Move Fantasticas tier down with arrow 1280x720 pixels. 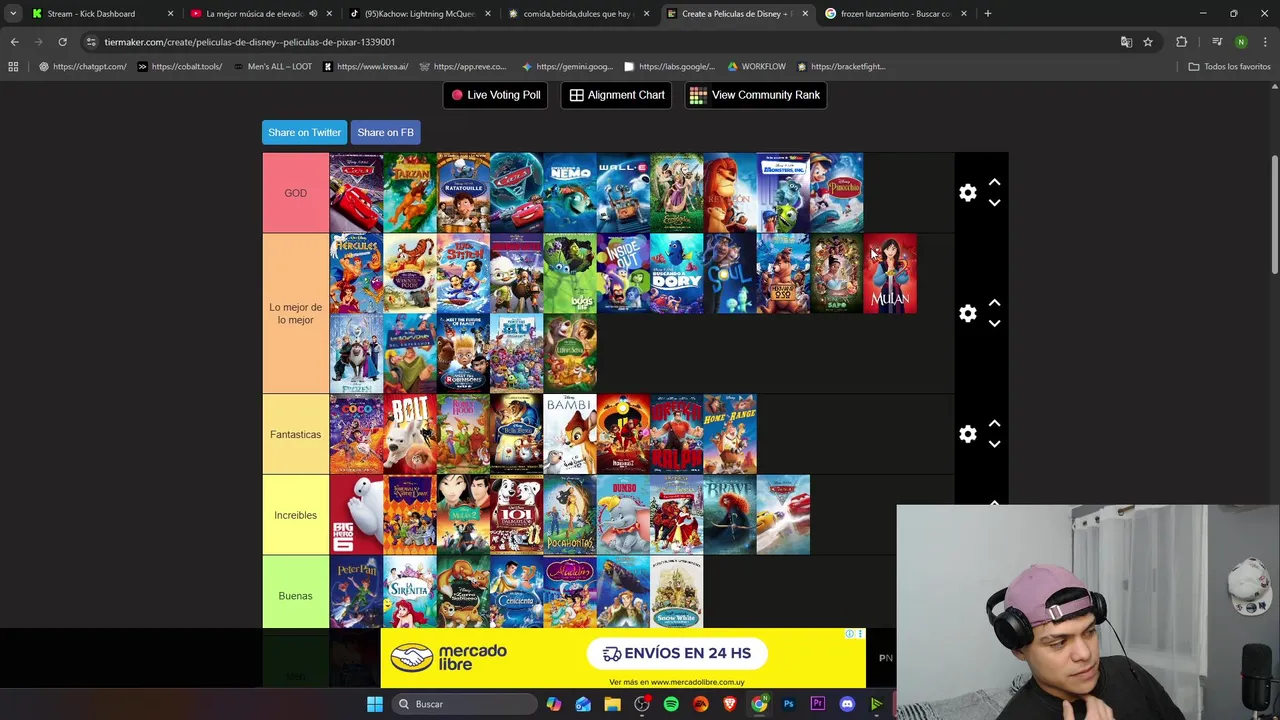[x=994, y=444]
